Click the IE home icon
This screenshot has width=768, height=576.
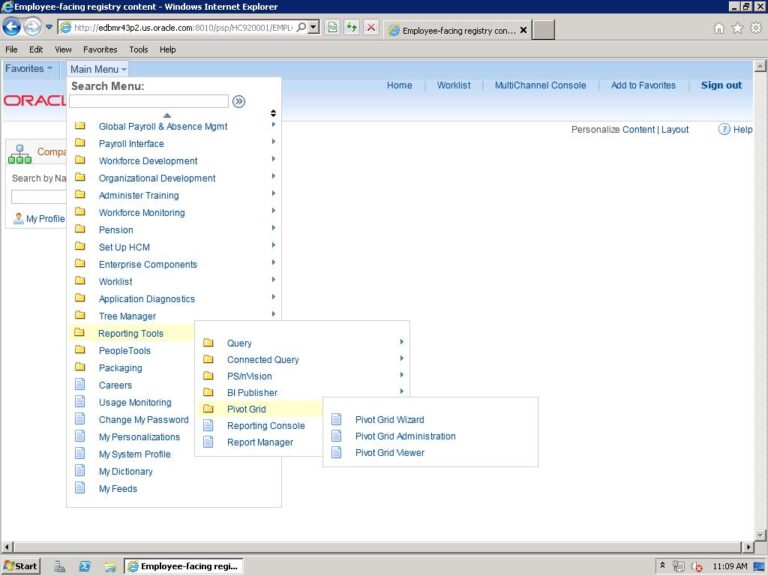coord(719,28)
